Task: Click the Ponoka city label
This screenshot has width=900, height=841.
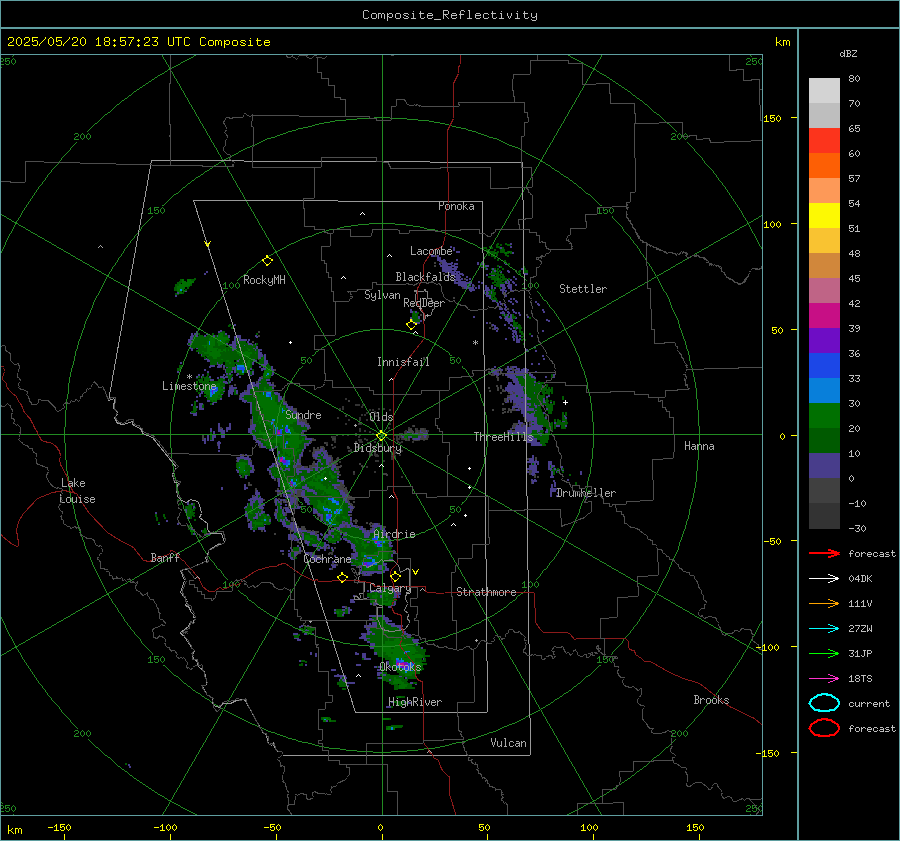Action: [x=456, y=206]
